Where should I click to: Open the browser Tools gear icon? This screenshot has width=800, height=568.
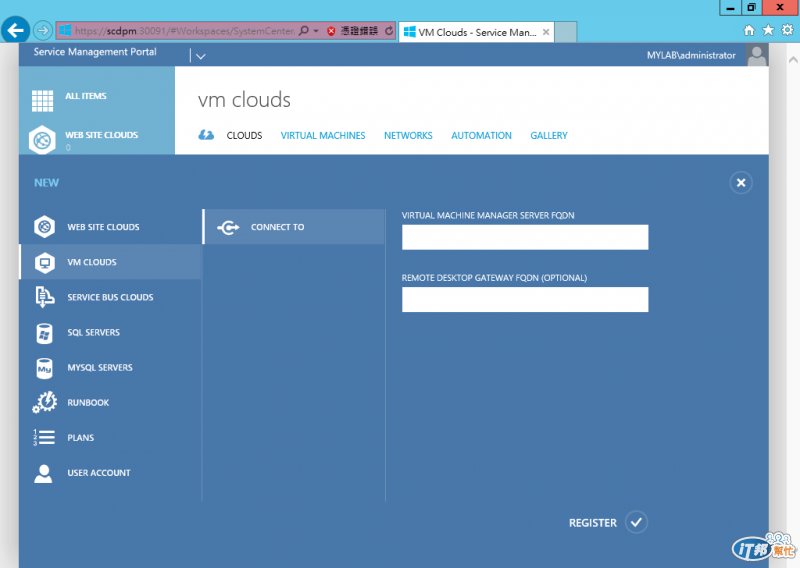[787, 30]
